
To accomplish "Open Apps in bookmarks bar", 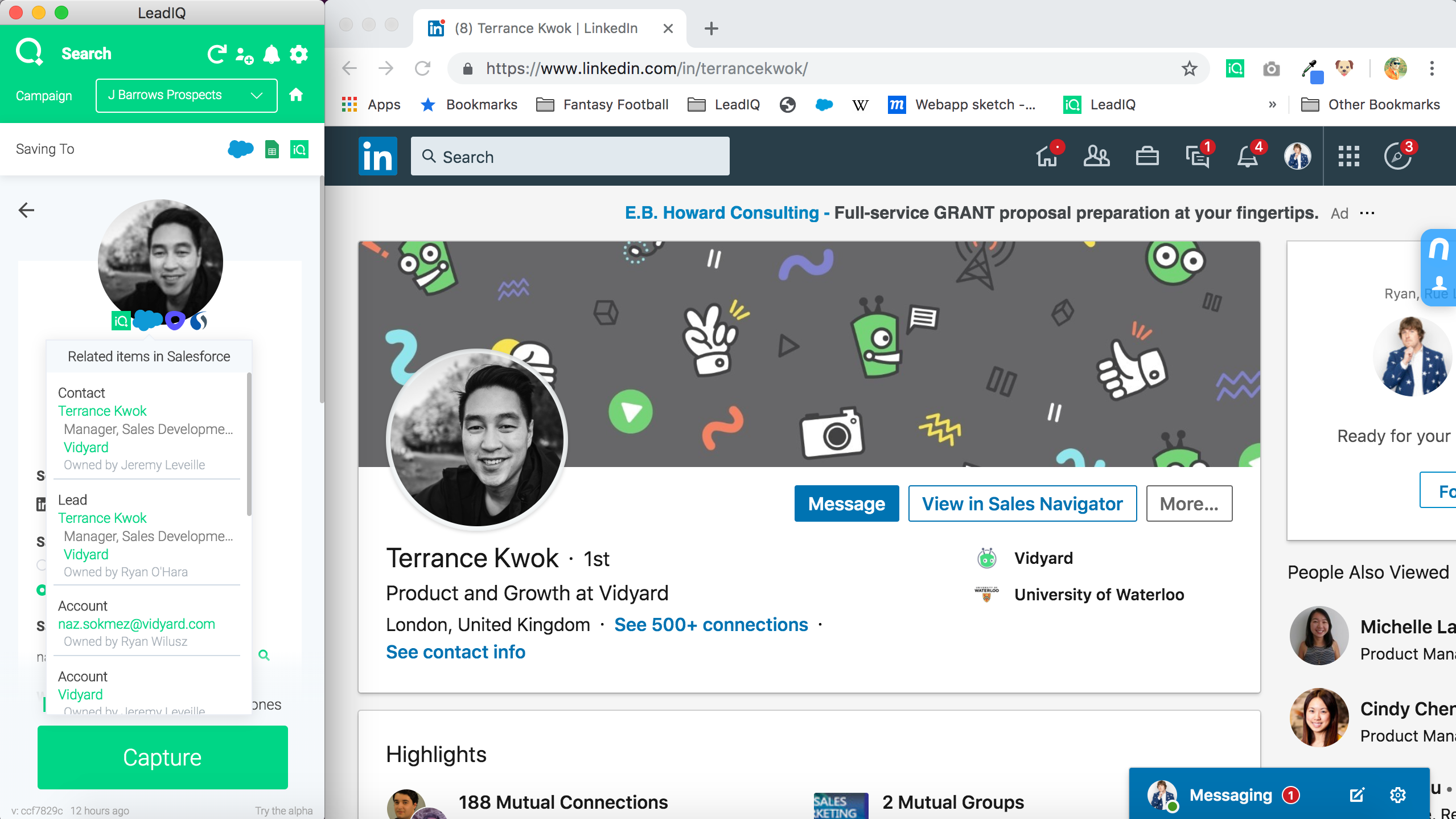I will click(371, 105).
